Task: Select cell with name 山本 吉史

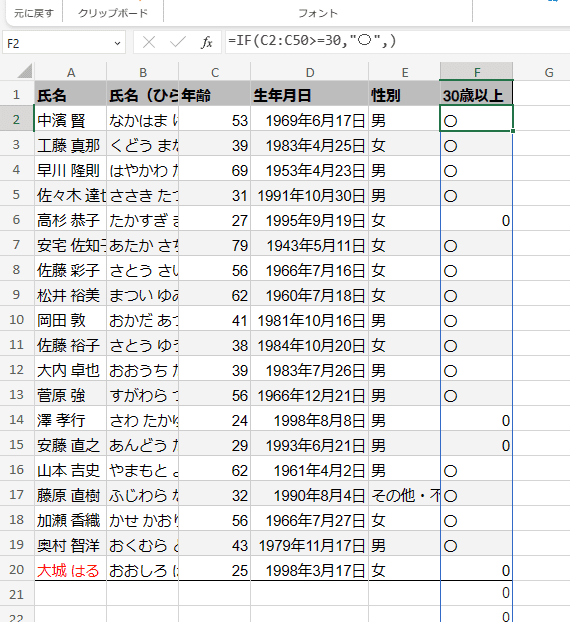Action: click(x=71, y=469)
